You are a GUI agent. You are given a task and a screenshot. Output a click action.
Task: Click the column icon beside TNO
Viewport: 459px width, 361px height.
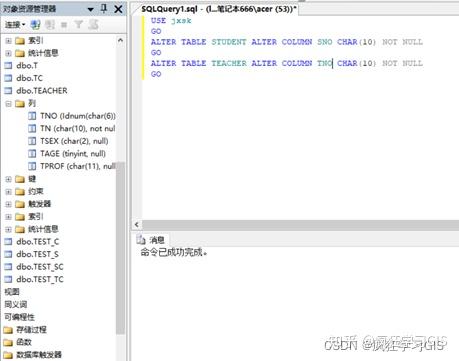[32, 116]
